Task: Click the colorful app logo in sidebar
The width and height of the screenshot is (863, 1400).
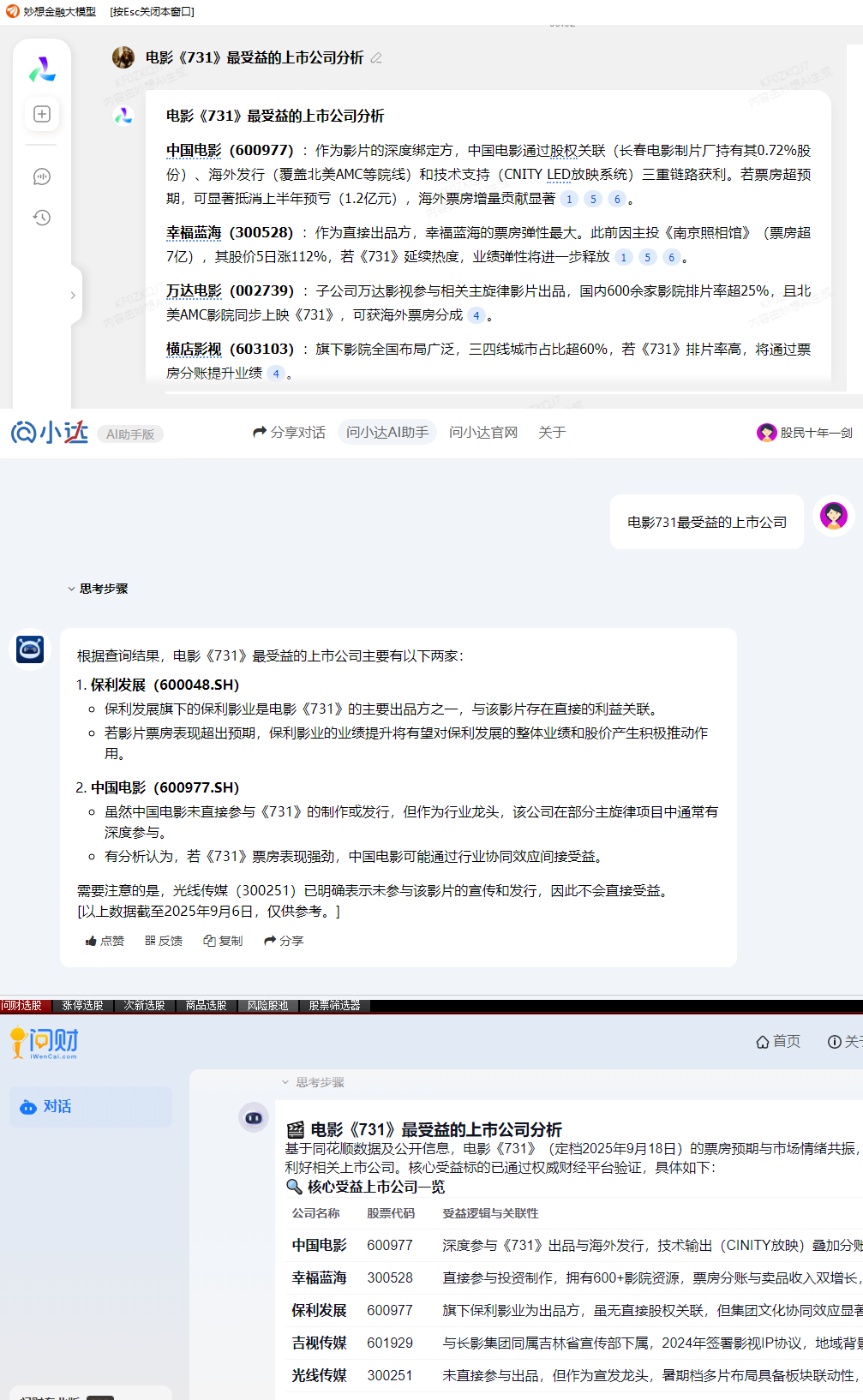Action: (x=42, y=69)
